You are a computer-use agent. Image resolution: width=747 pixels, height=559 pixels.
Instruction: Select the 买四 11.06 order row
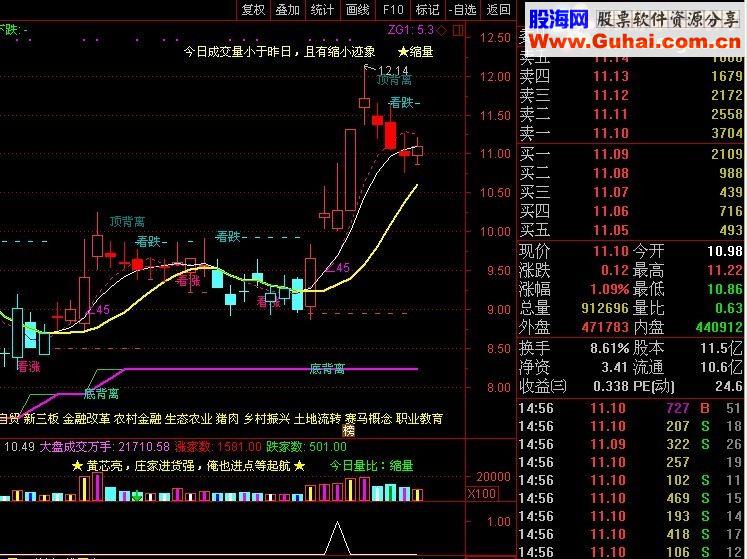point(631,211)
